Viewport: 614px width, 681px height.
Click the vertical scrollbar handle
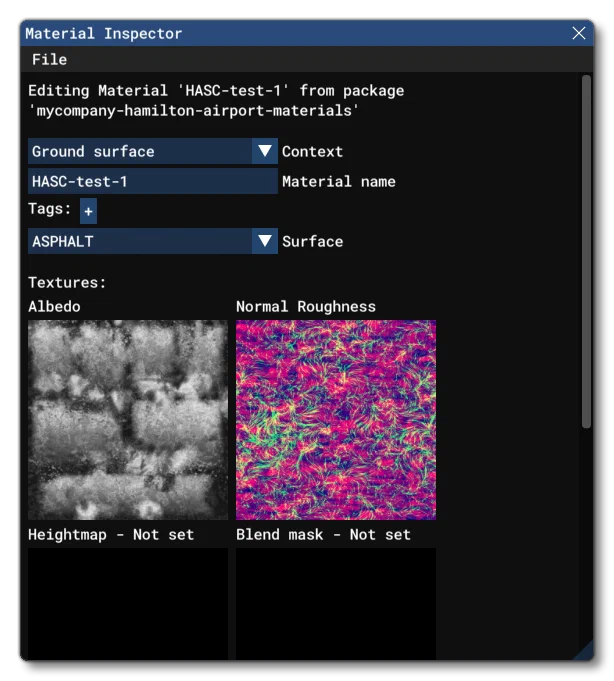click(x=586, y=252)
